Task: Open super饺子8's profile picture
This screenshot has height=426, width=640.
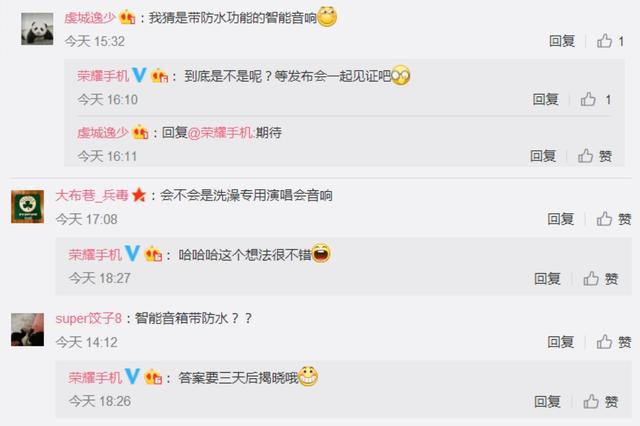Action: click(27, 330)
